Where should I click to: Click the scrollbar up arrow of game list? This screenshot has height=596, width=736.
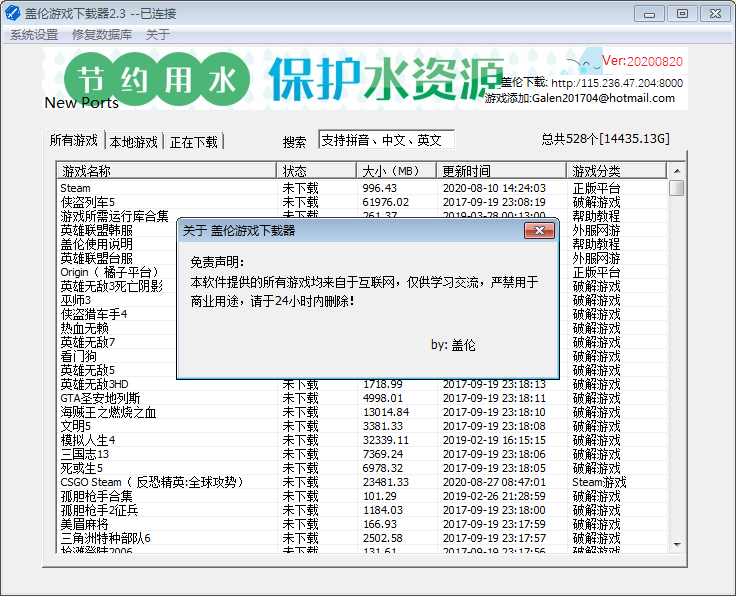point(677,171)
